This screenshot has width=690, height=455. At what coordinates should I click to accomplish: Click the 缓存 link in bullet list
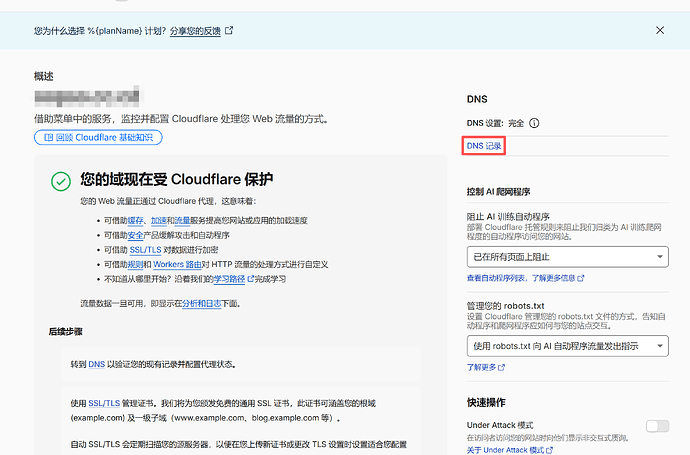coord(136,220)
